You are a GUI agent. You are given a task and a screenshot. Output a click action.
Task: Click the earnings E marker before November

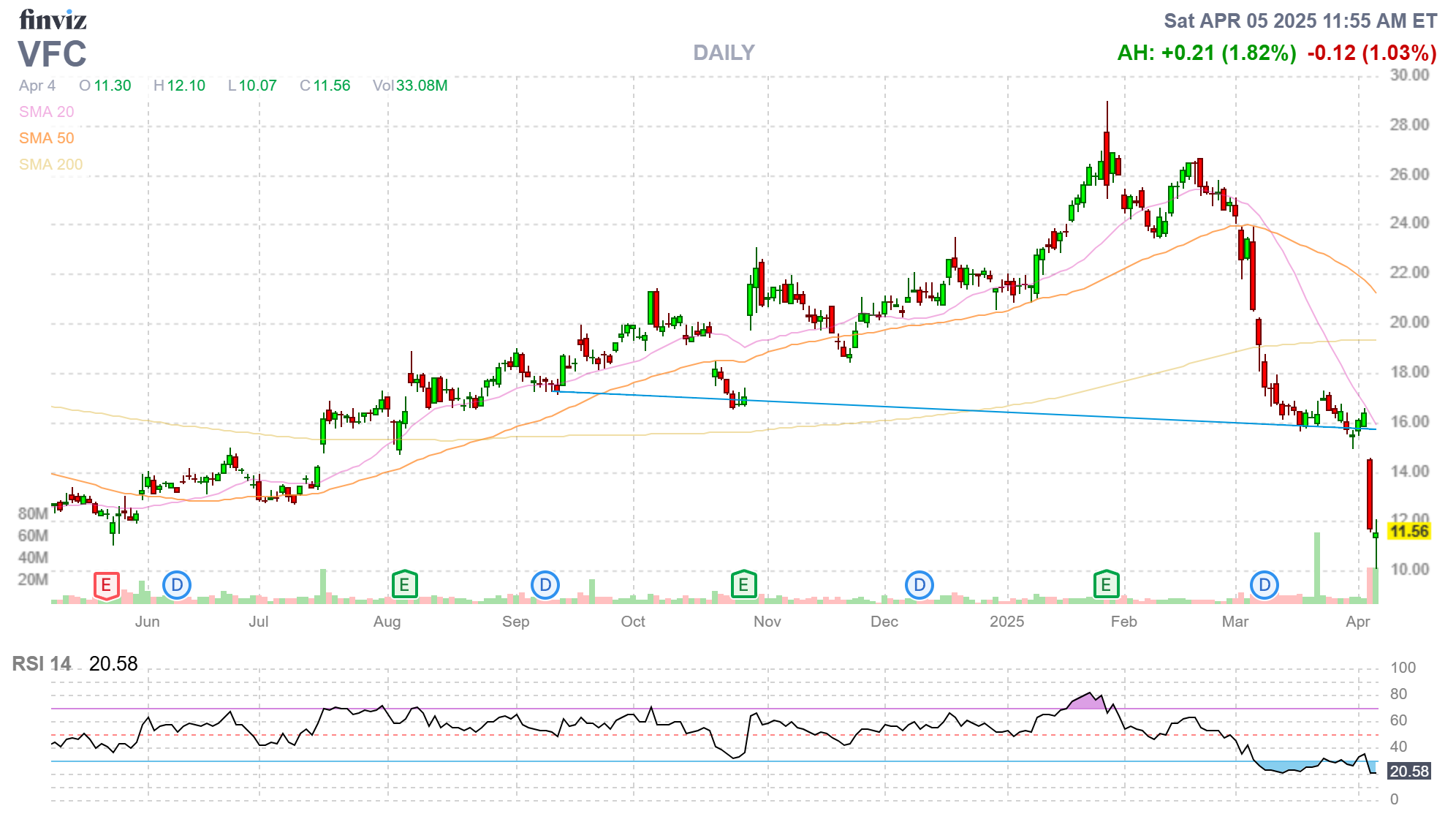click(743, 585)
